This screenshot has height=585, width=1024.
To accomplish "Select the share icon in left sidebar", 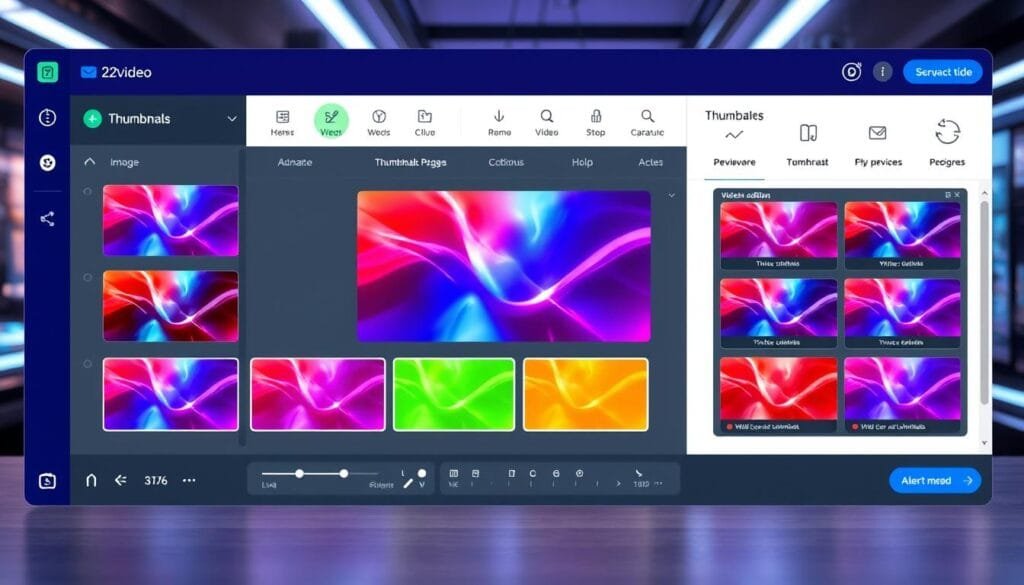I will coord(47,218).
